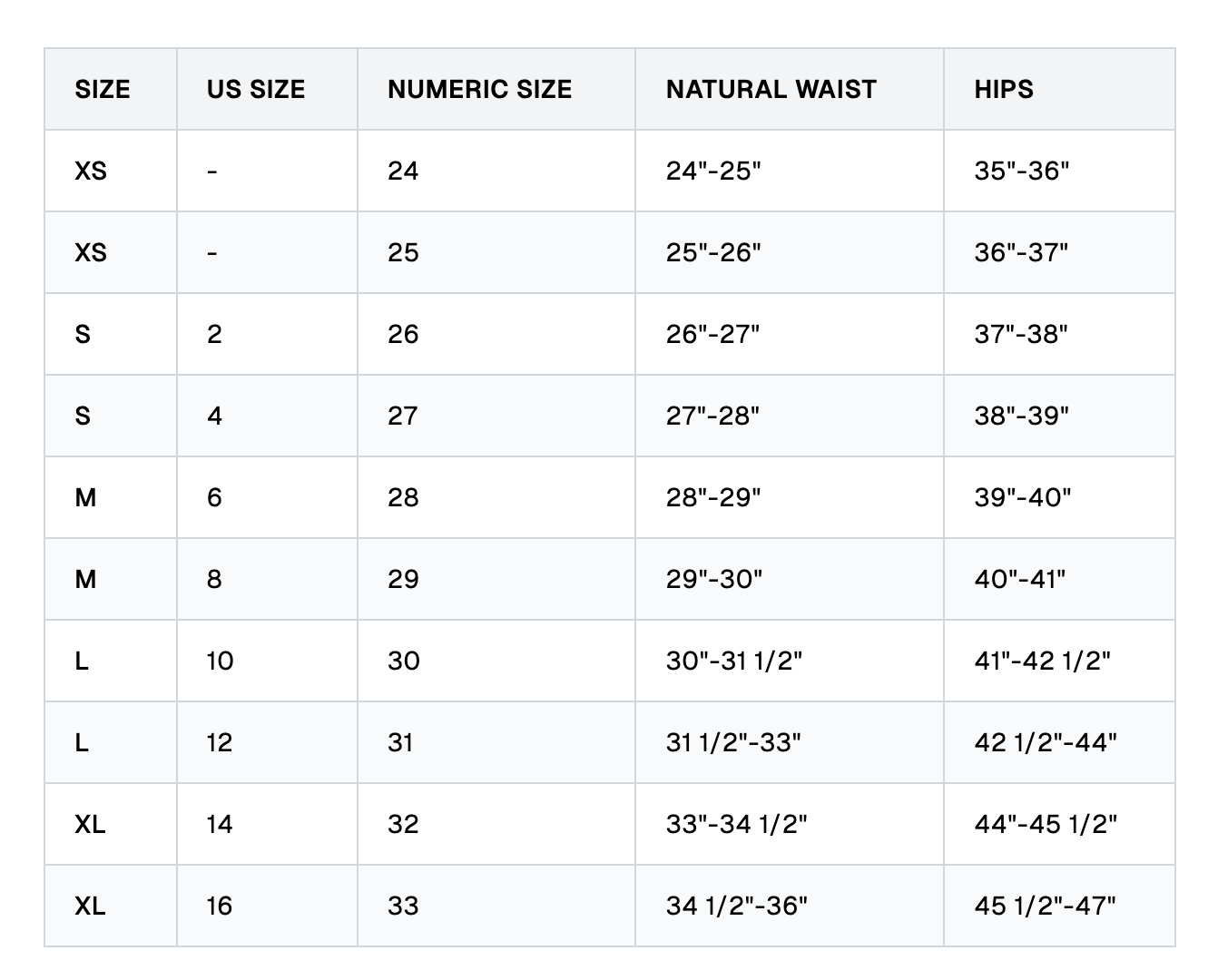The image size is (1218, 980).
Task: Click the NUMERIC SIZE column header
Action: tap(479, 89)
